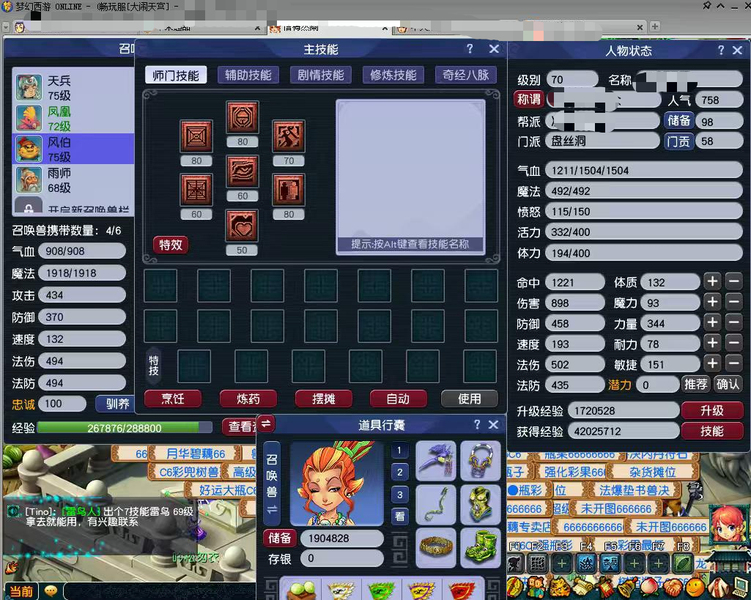Click the purple weapon in equipment slots
The height and width of the screenshot is (600, 751).
pos(436,462)
